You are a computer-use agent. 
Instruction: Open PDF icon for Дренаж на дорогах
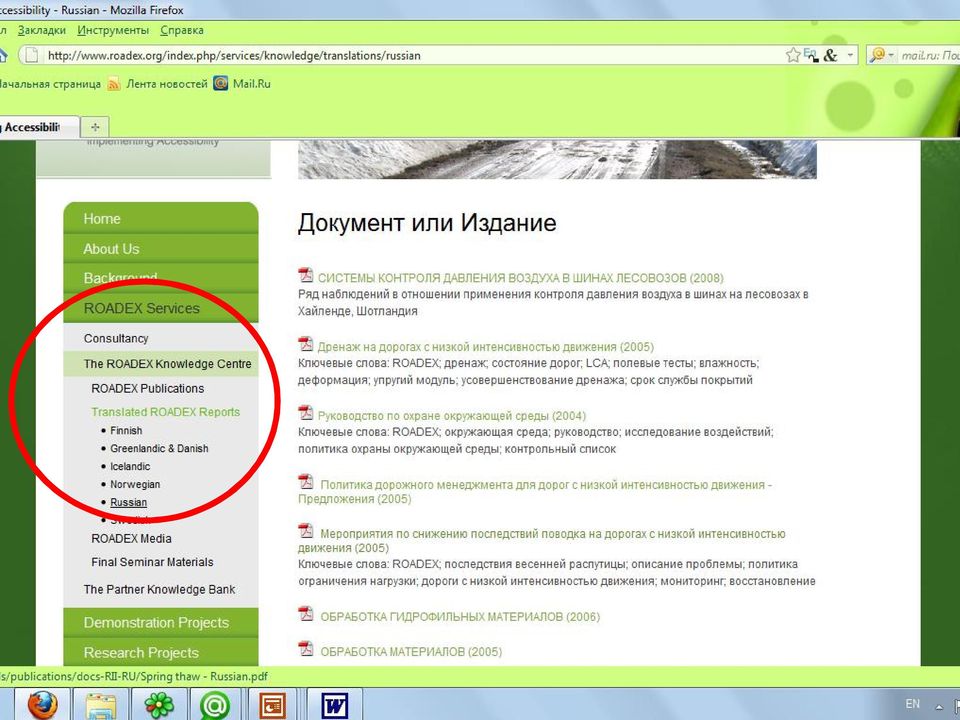pyautogui.click(x=306, y=344)
